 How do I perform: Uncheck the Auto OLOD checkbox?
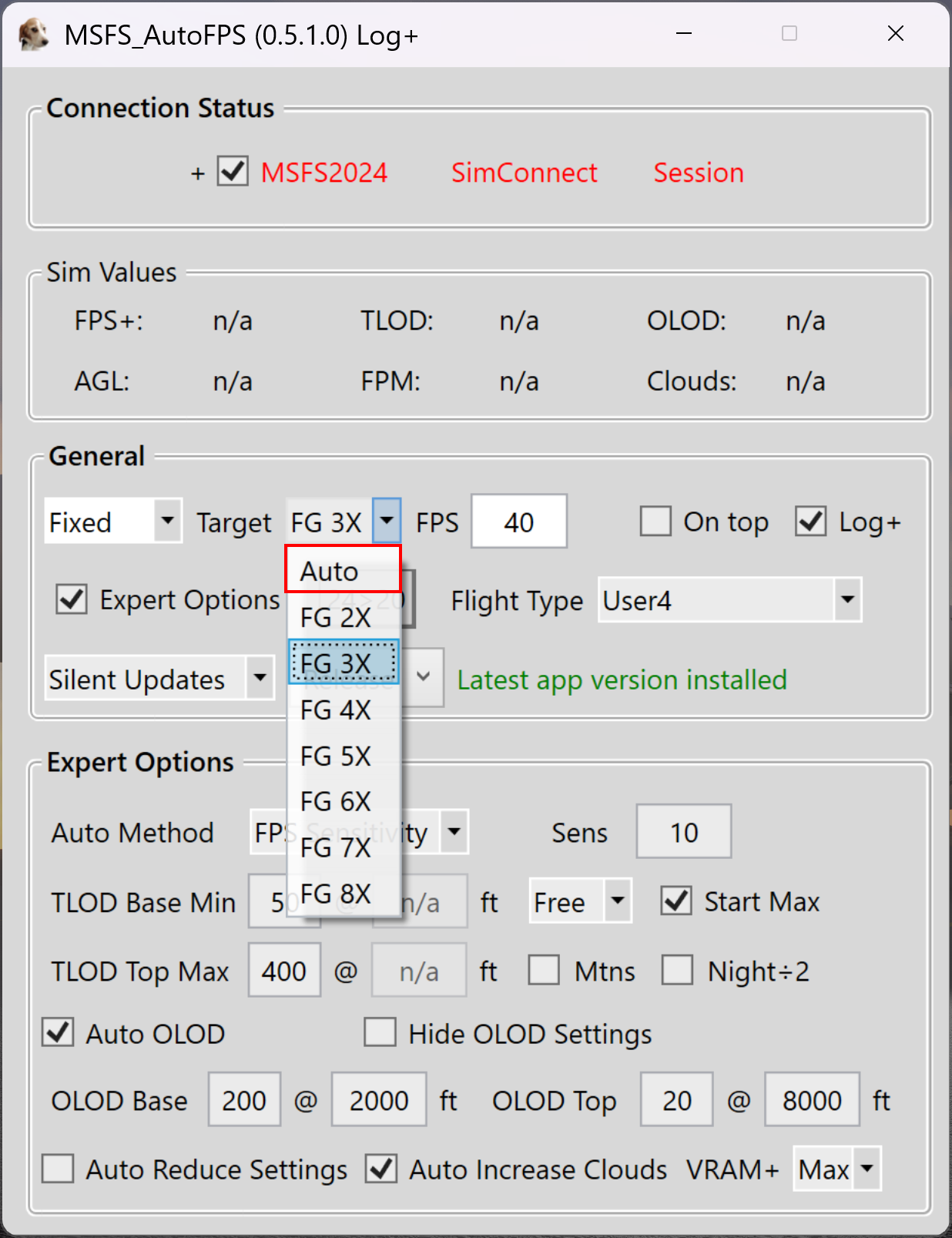[x=58, y=1032]
